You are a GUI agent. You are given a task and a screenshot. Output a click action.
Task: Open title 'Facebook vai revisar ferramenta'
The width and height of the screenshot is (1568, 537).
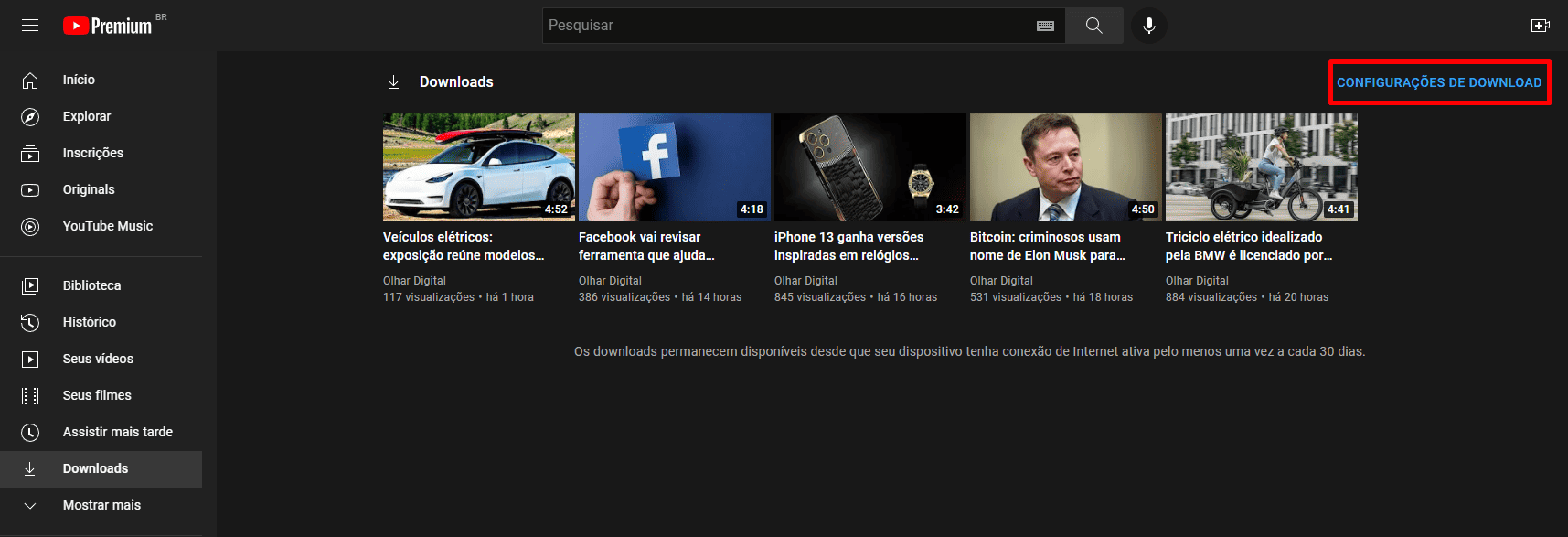[x=647, y=246]
